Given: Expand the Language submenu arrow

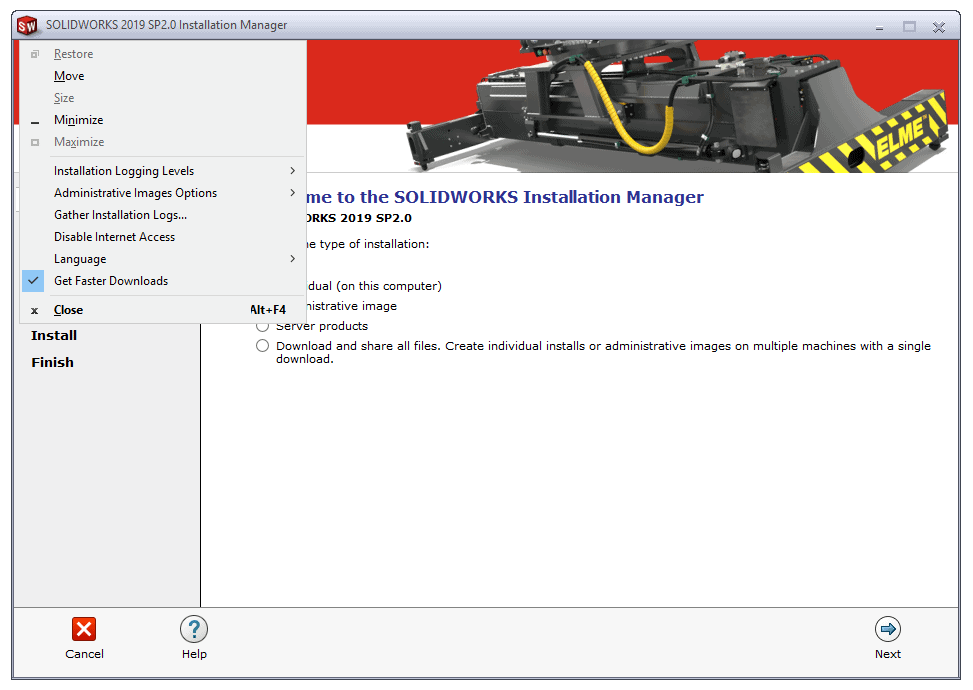Looking at the screenshot, I should (x=292, y=259).
